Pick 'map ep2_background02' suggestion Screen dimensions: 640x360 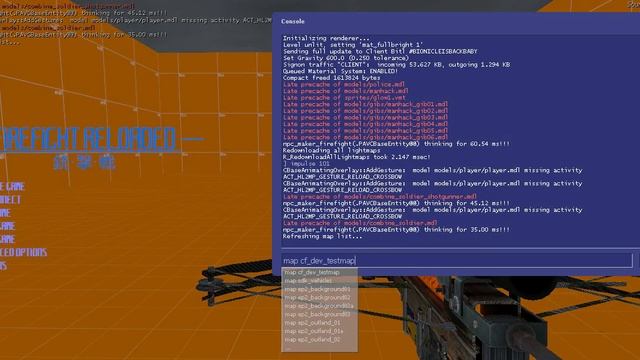click(319, 298)
